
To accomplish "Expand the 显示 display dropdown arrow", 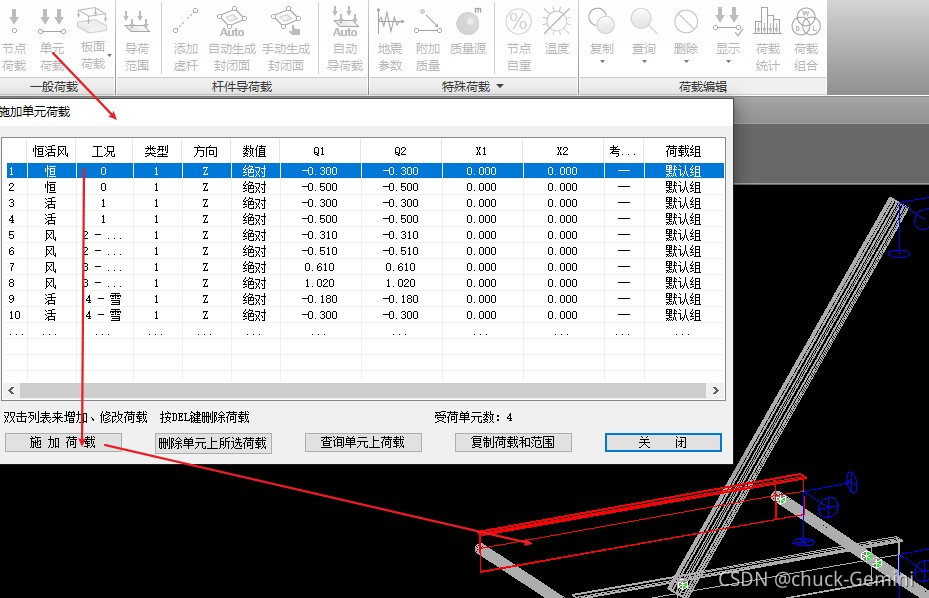I will pos(727,62).
